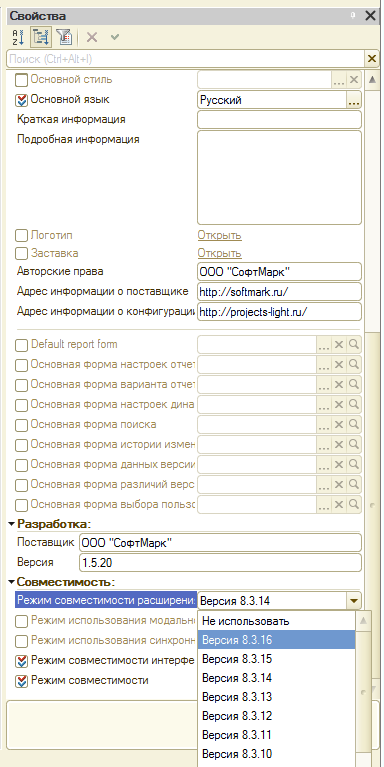384x767 pixels.
Task: Sort properties alphabetically with the AZ icon
Action: tap(18, 37)
